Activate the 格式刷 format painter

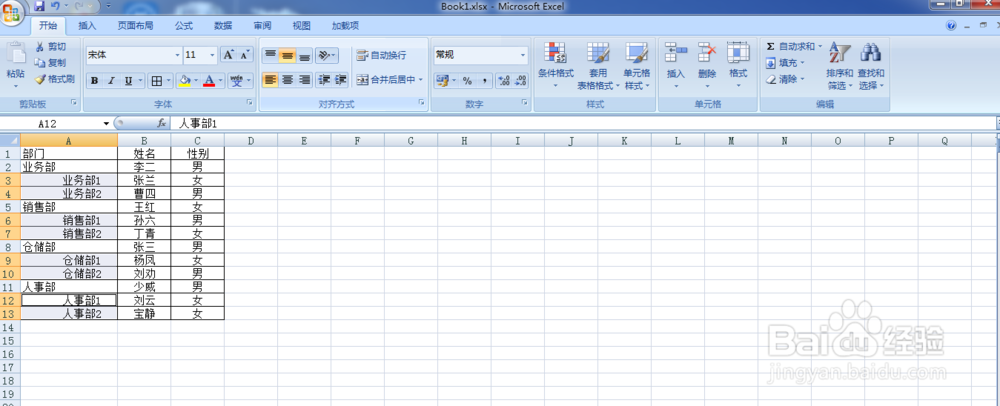(x=54, y=79)
